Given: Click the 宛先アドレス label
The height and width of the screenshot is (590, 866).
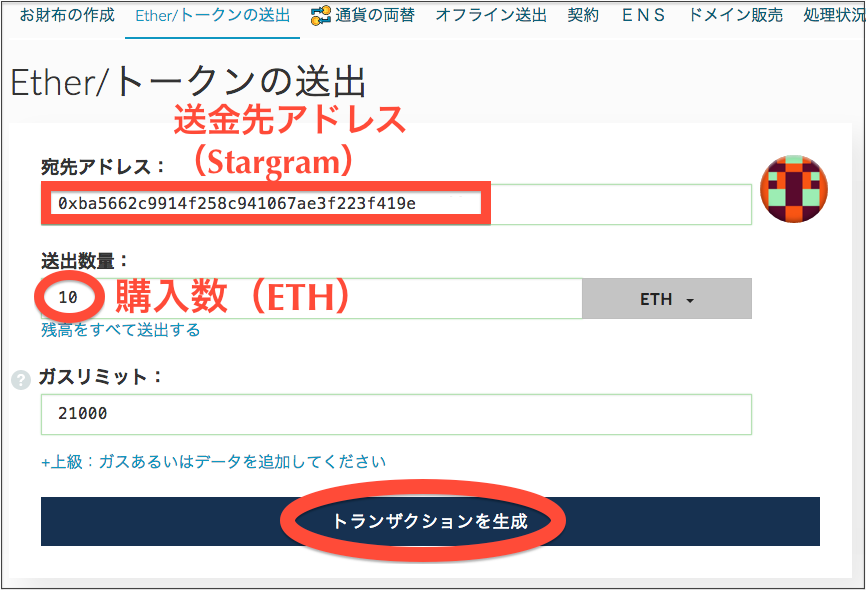Looking at the screenshot, I should click(102, 167).
